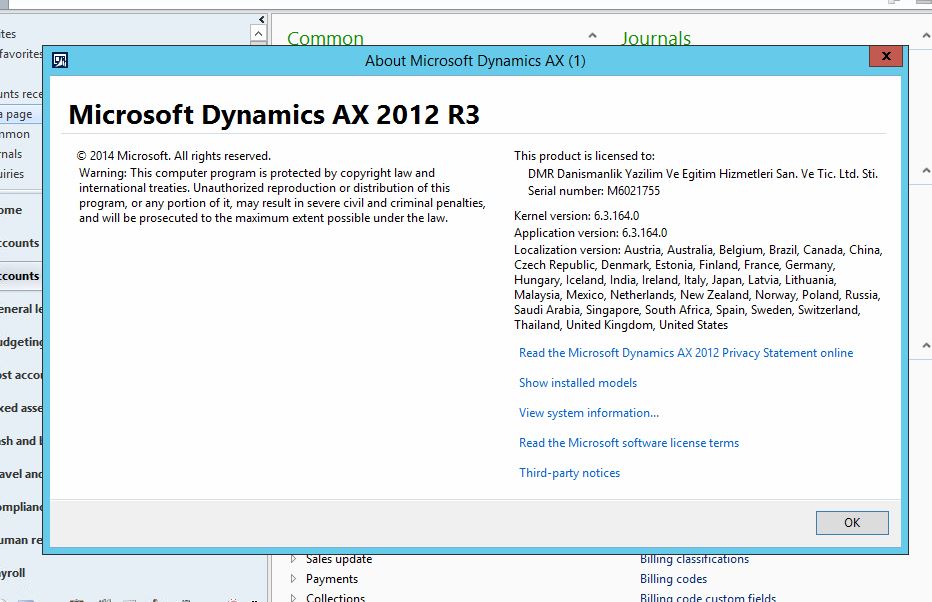Collapse the Journals section chevron at right edge
932x602 pixels.
(926, 36)
